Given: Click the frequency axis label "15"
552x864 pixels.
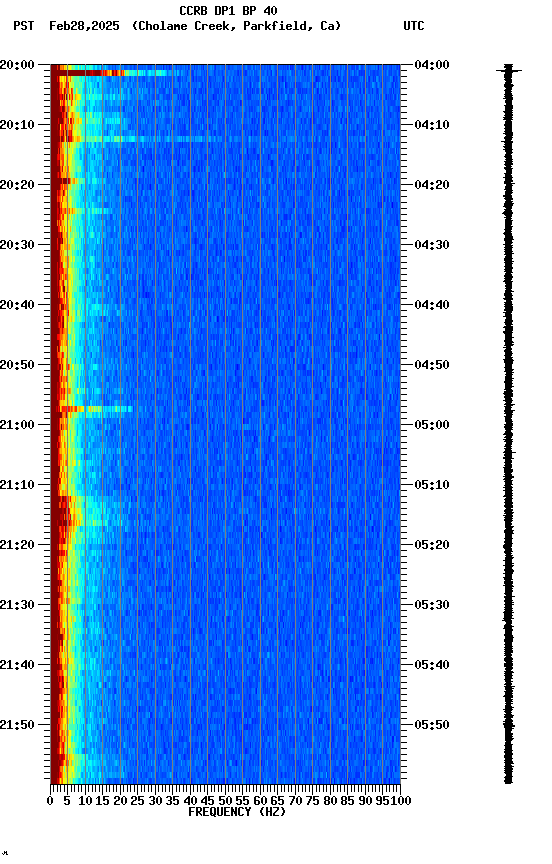Looking at the screenshot, I should click(x=102, y=801).
